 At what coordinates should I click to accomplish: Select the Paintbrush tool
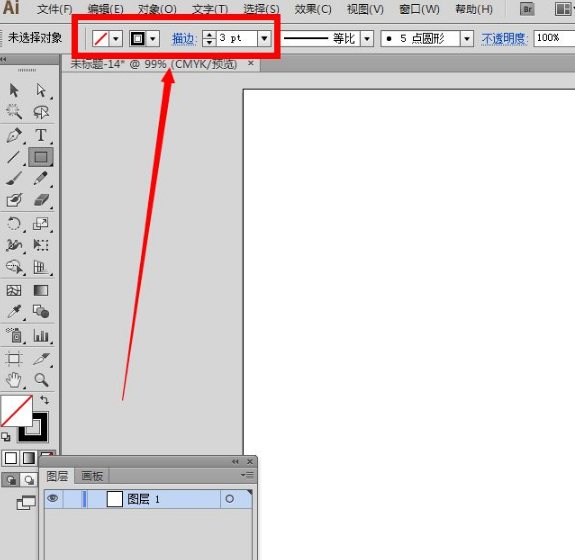pyautogui.click(x=14, y=179)
